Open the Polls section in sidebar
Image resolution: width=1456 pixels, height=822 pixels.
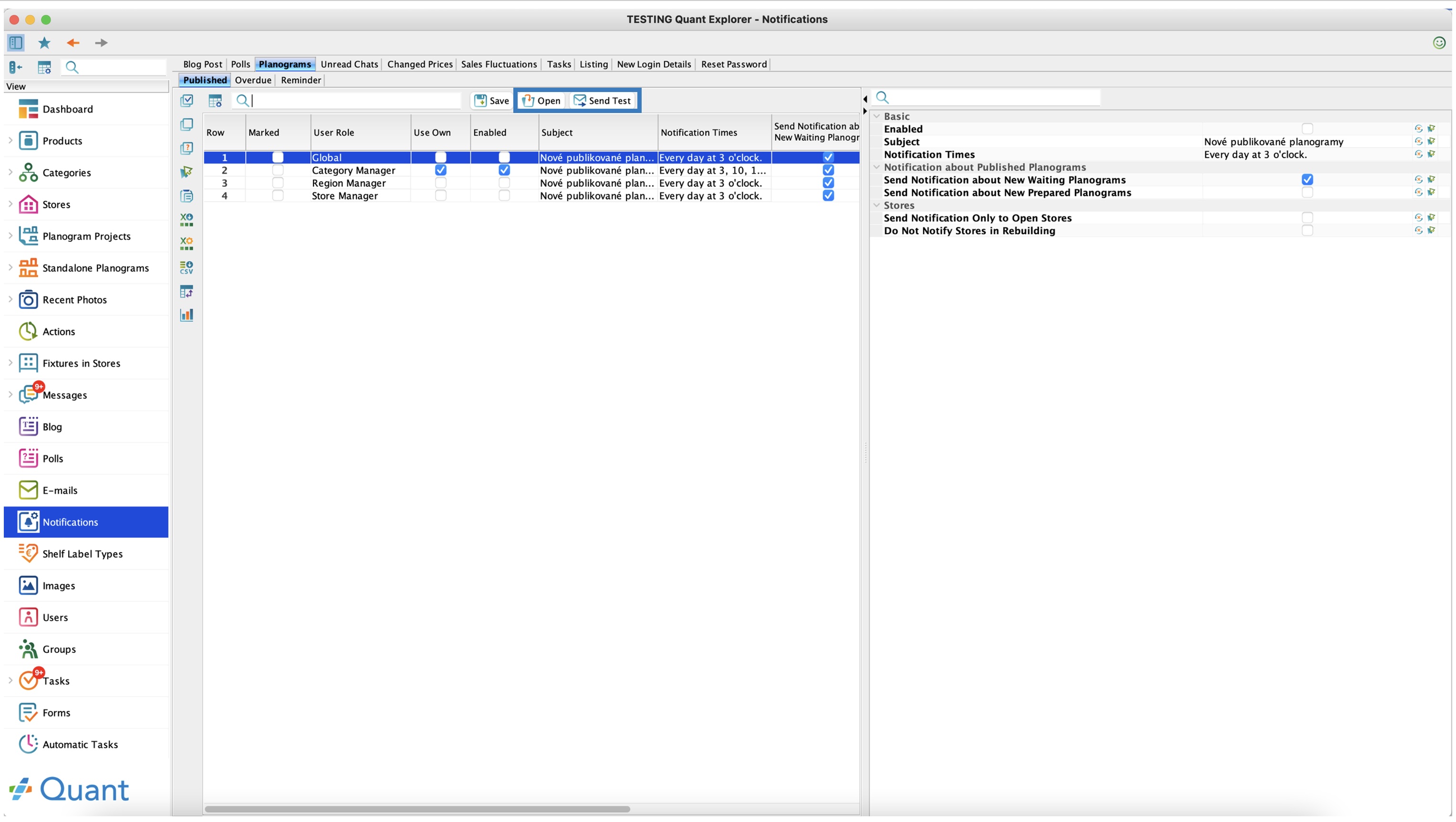click(86, 459)
